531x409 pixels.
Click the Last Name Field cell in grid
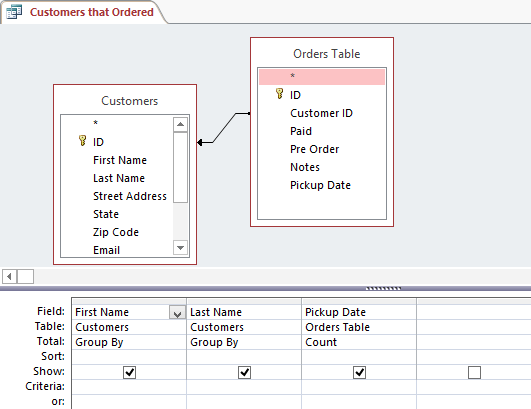(x=244, y=312)
